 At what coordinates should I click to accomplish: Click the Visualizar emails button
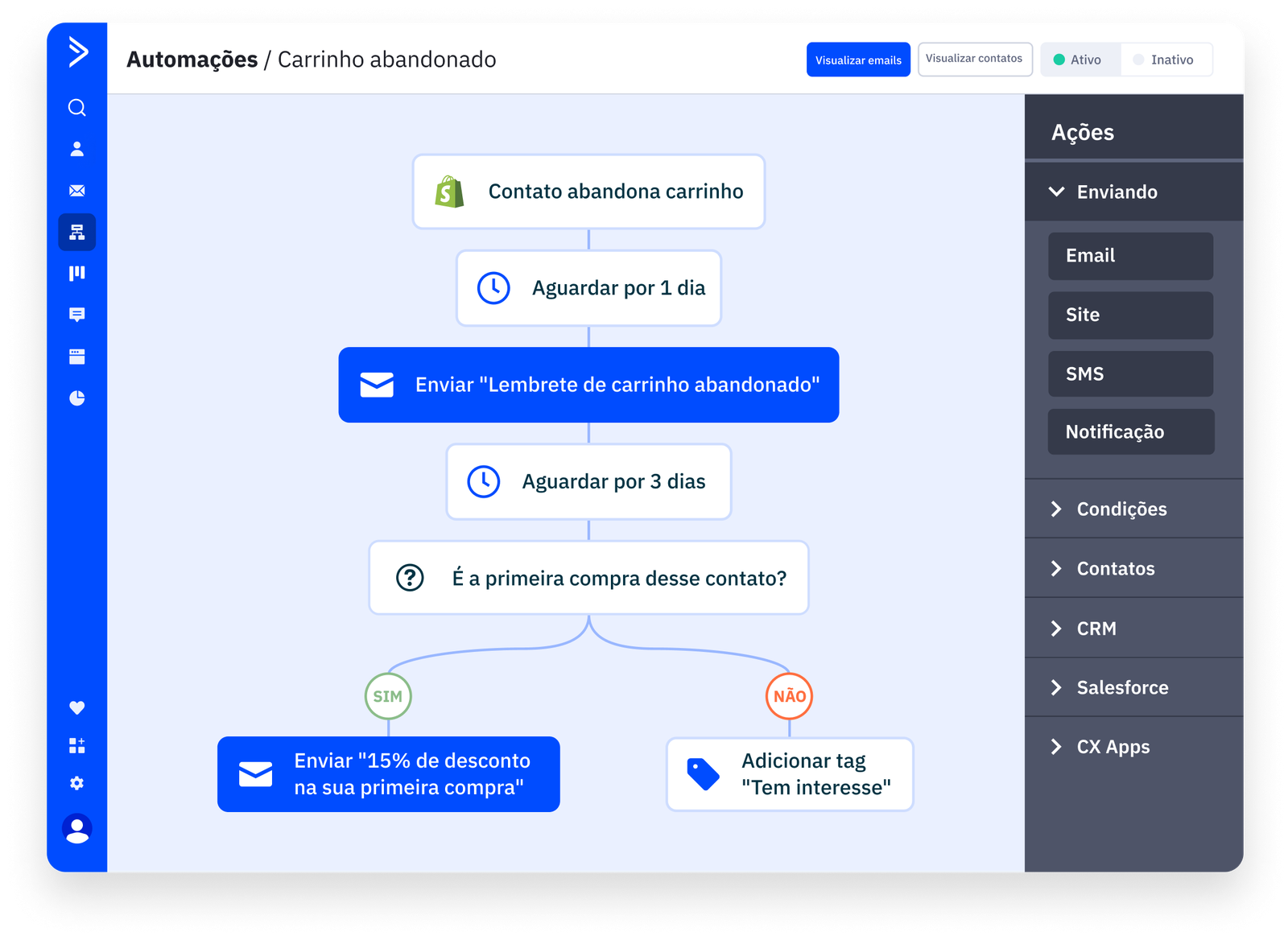858,60
